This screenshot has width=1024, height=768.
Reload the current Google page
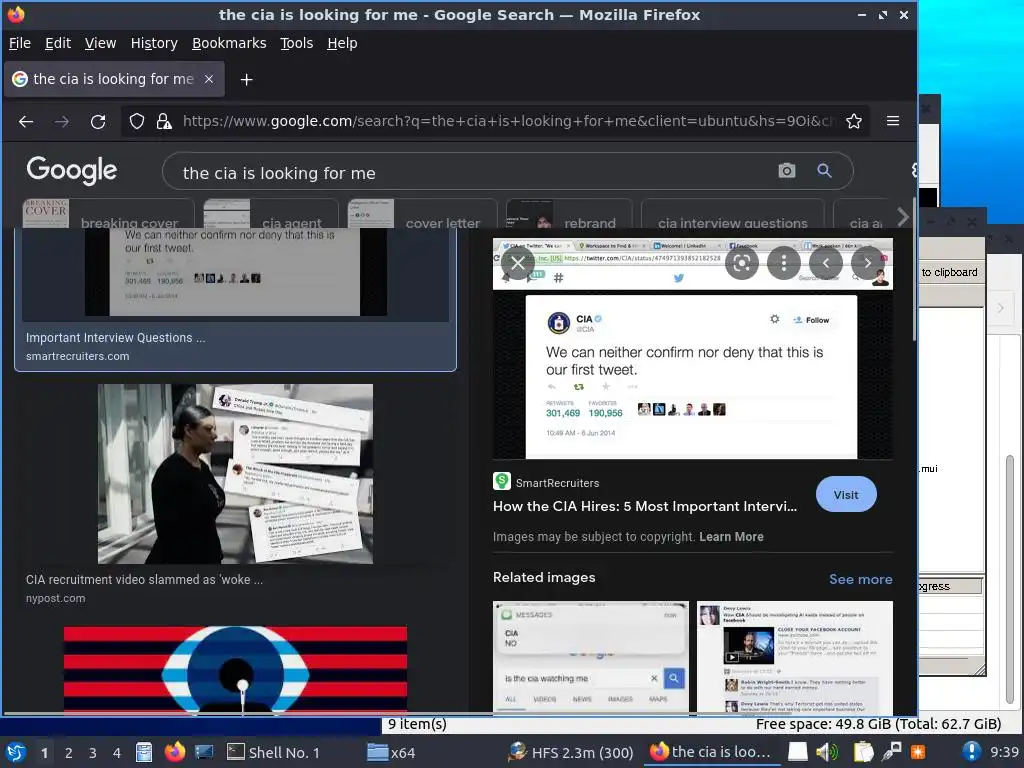coord(98,121)
